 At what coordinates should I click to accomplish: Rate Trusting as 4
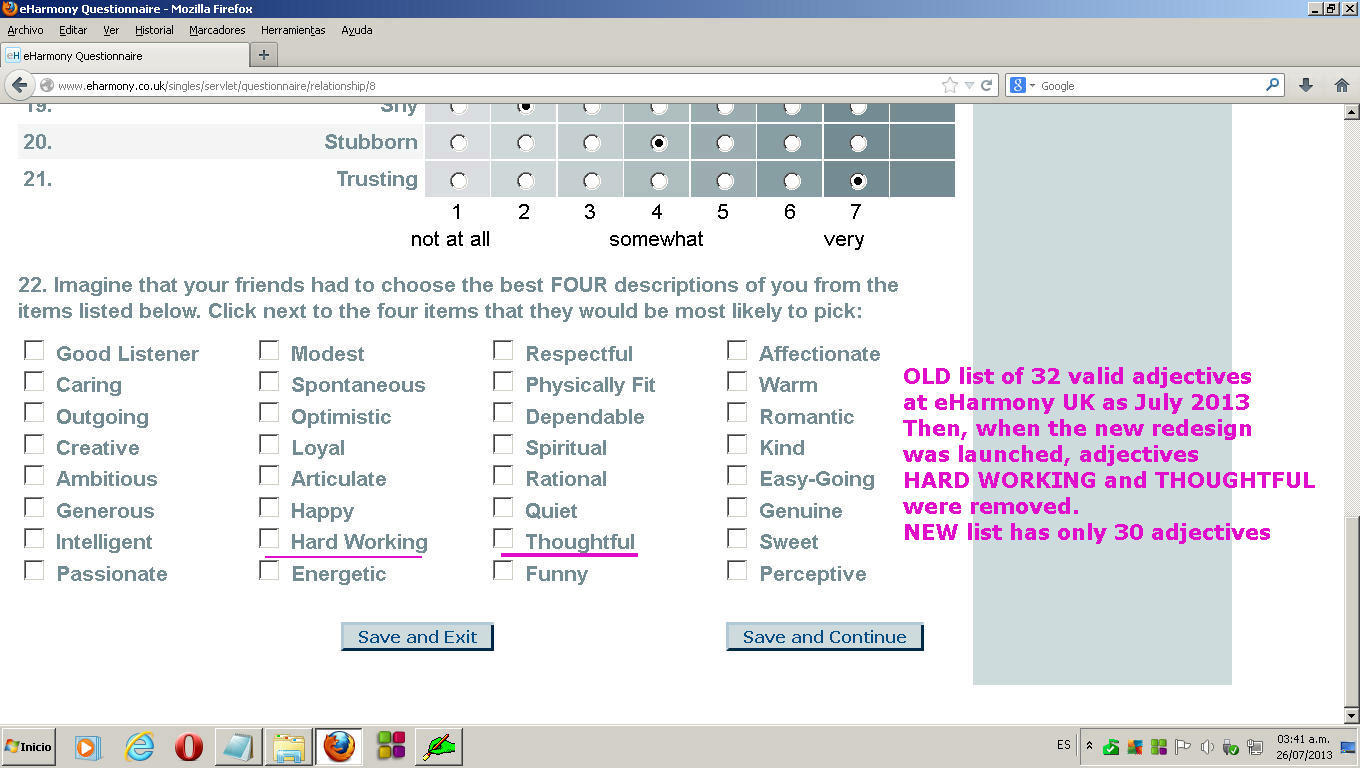point(658,181)
